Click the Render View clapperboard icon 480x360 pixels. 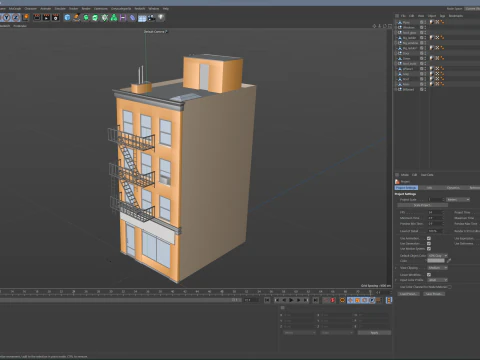(x=37, y=17)
